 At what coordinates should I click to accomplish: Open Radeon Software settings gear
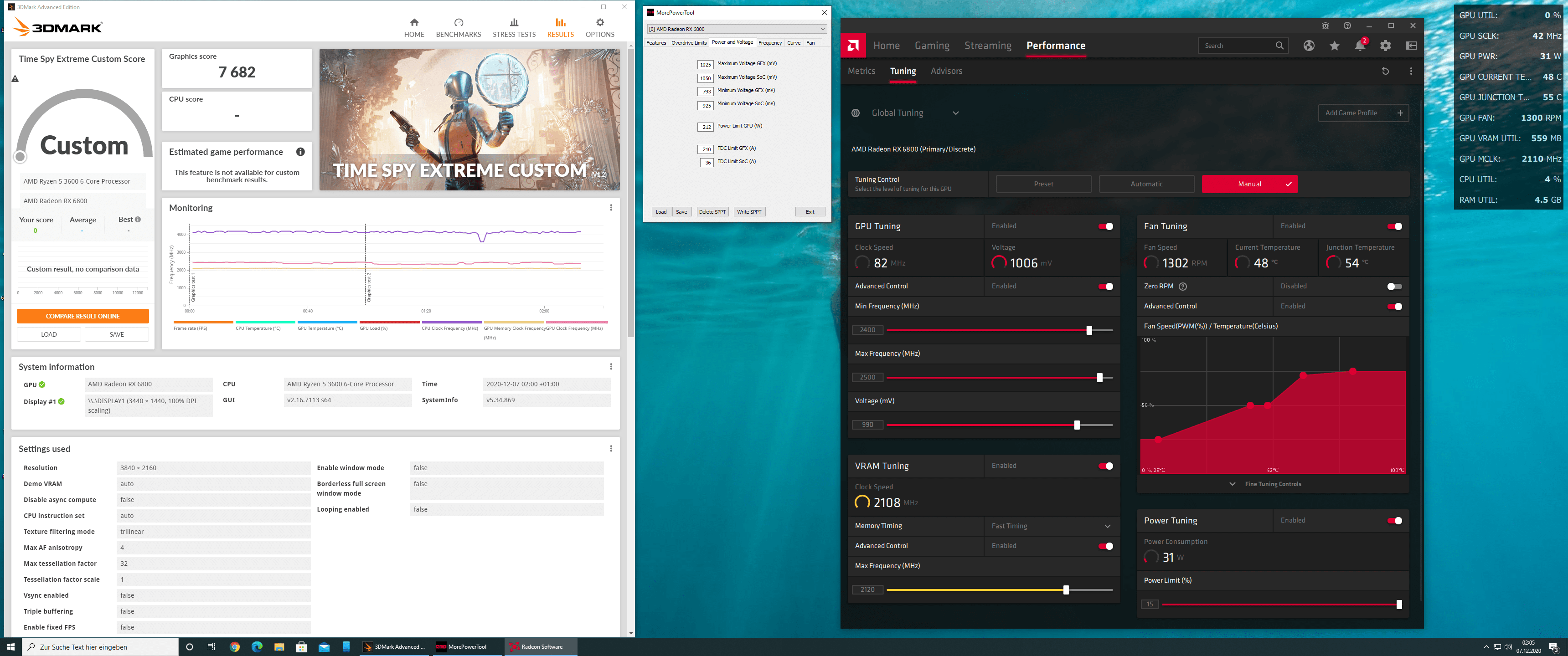click(1385, 46)
